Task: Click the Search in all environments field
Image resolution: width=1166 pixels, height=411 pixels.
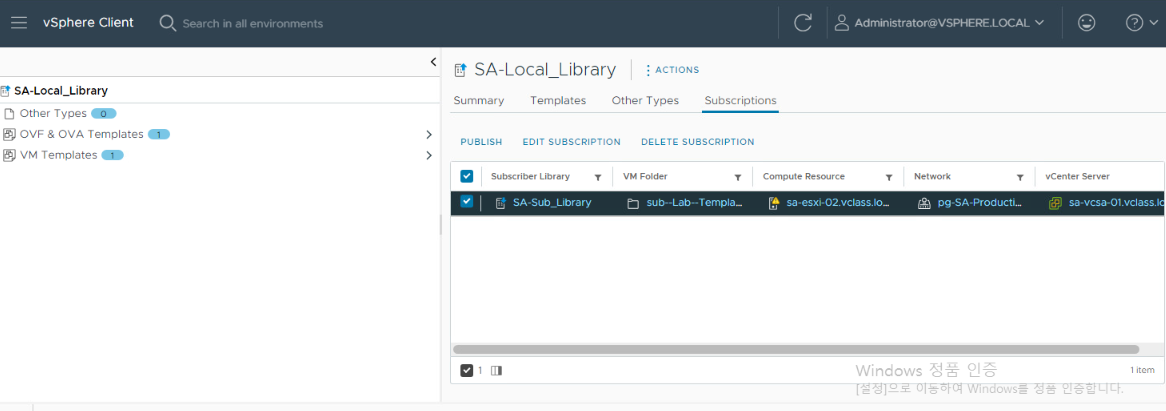Action: (x=253, y=23)
